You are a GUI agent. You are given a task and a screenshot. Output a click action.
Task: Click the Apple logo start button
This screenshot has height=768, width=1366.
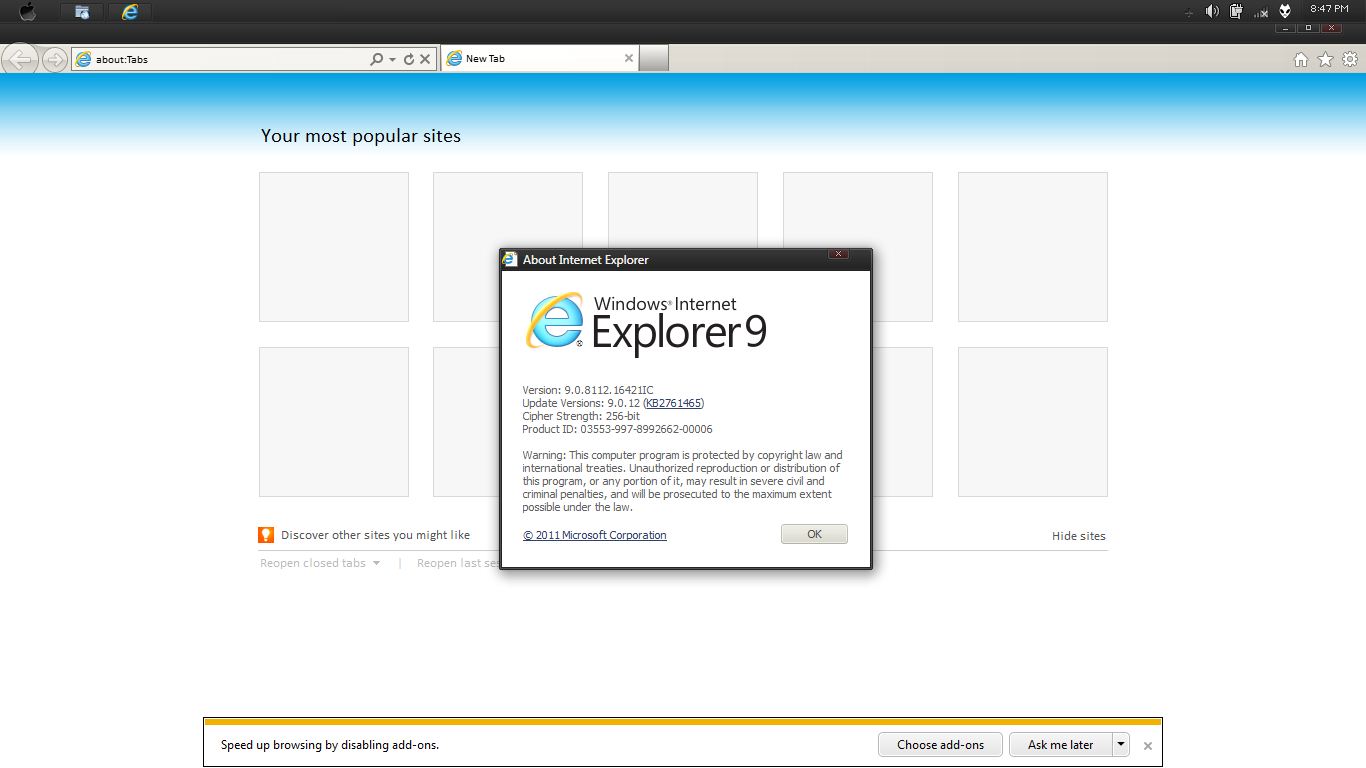tap(27, 12)
